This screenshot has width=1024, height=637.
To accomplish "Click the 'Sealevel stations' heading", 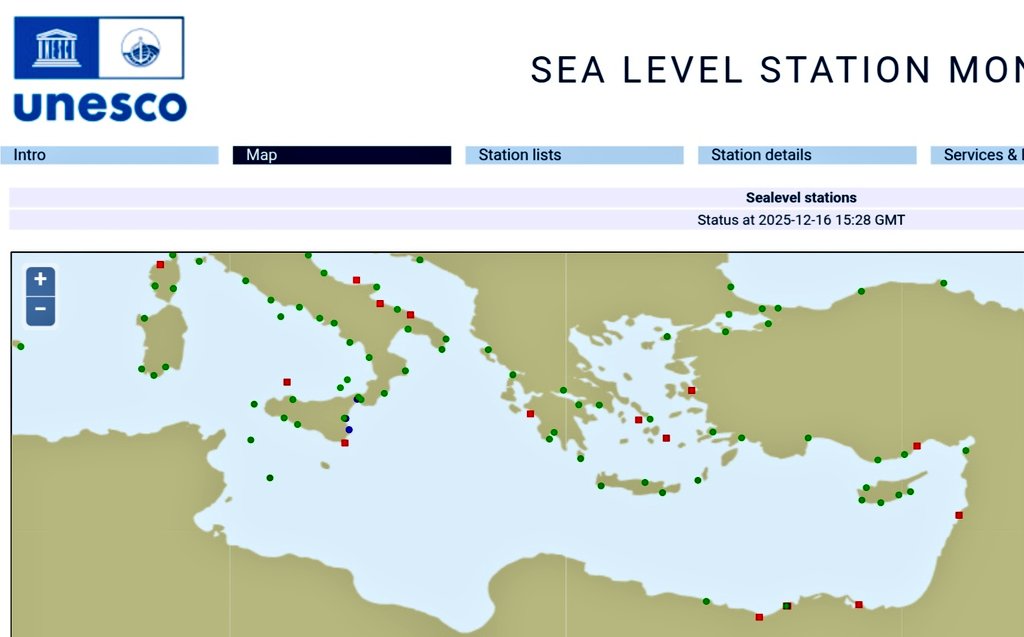I will tap(801, 197).
